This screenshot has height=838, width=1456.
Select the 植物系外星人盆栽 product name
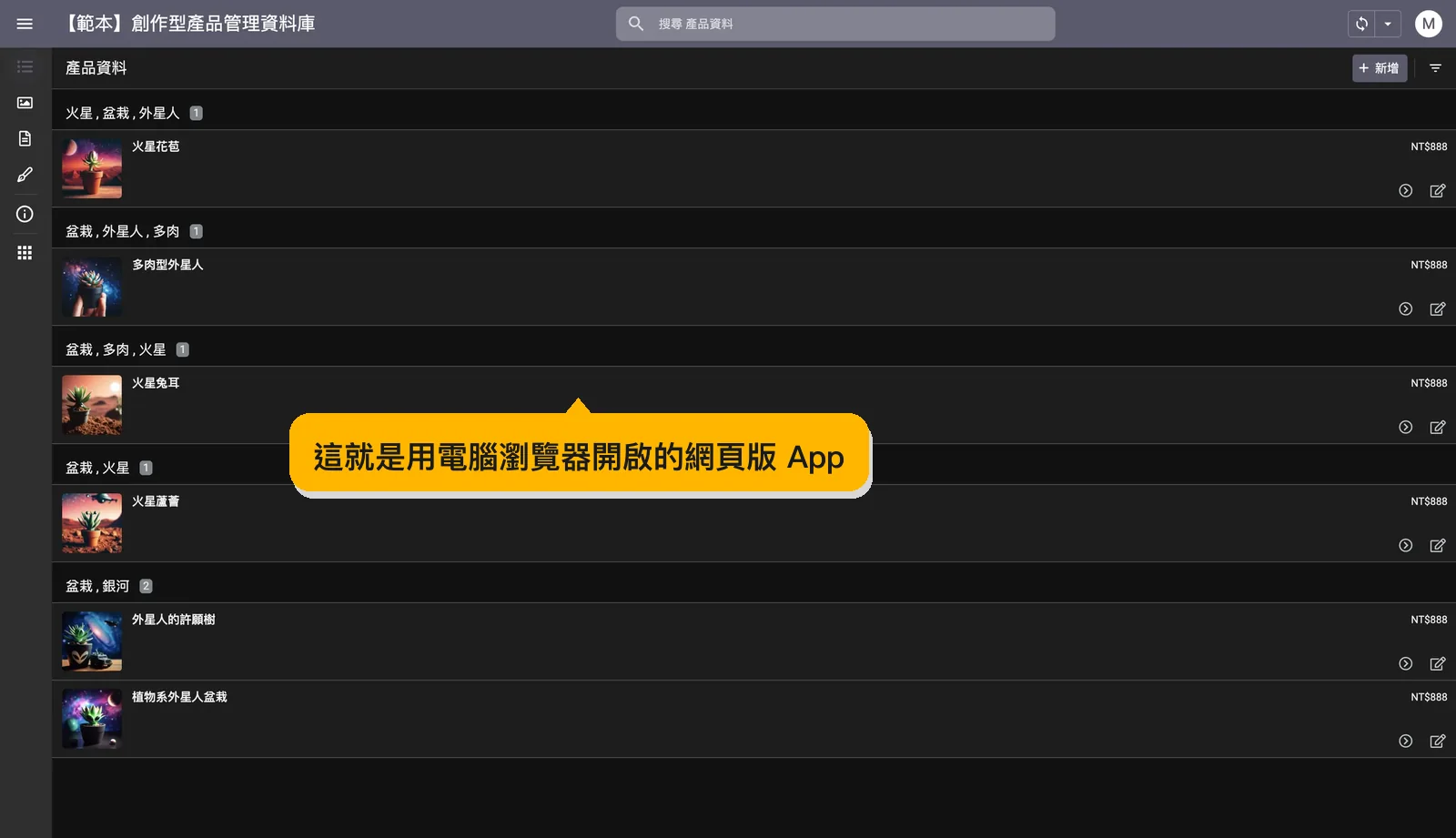point(179,697)
